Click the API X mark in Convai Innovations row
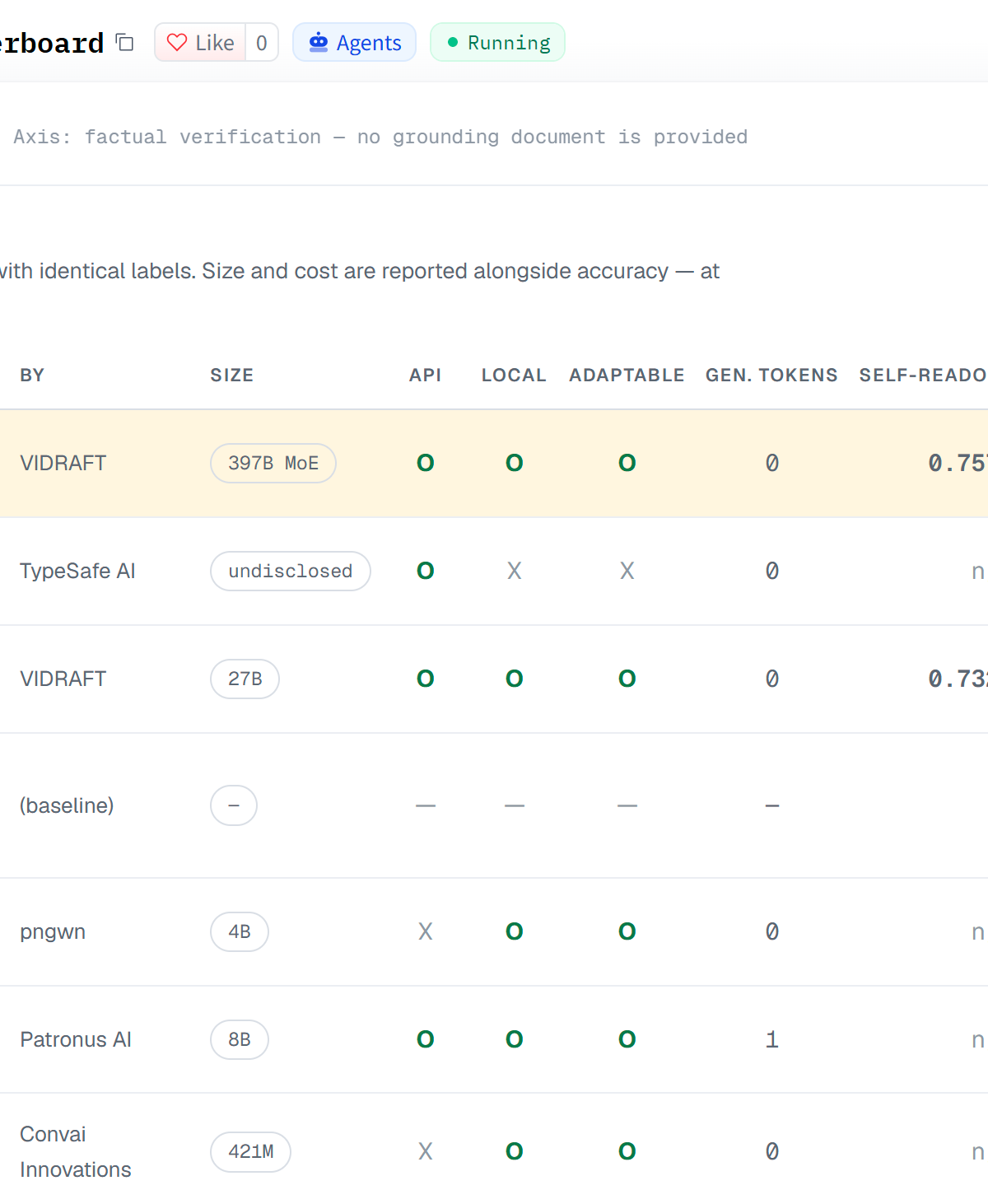Image resolution: width=988 pixels, height=1204 pixels. click(x=426, y=1151)
